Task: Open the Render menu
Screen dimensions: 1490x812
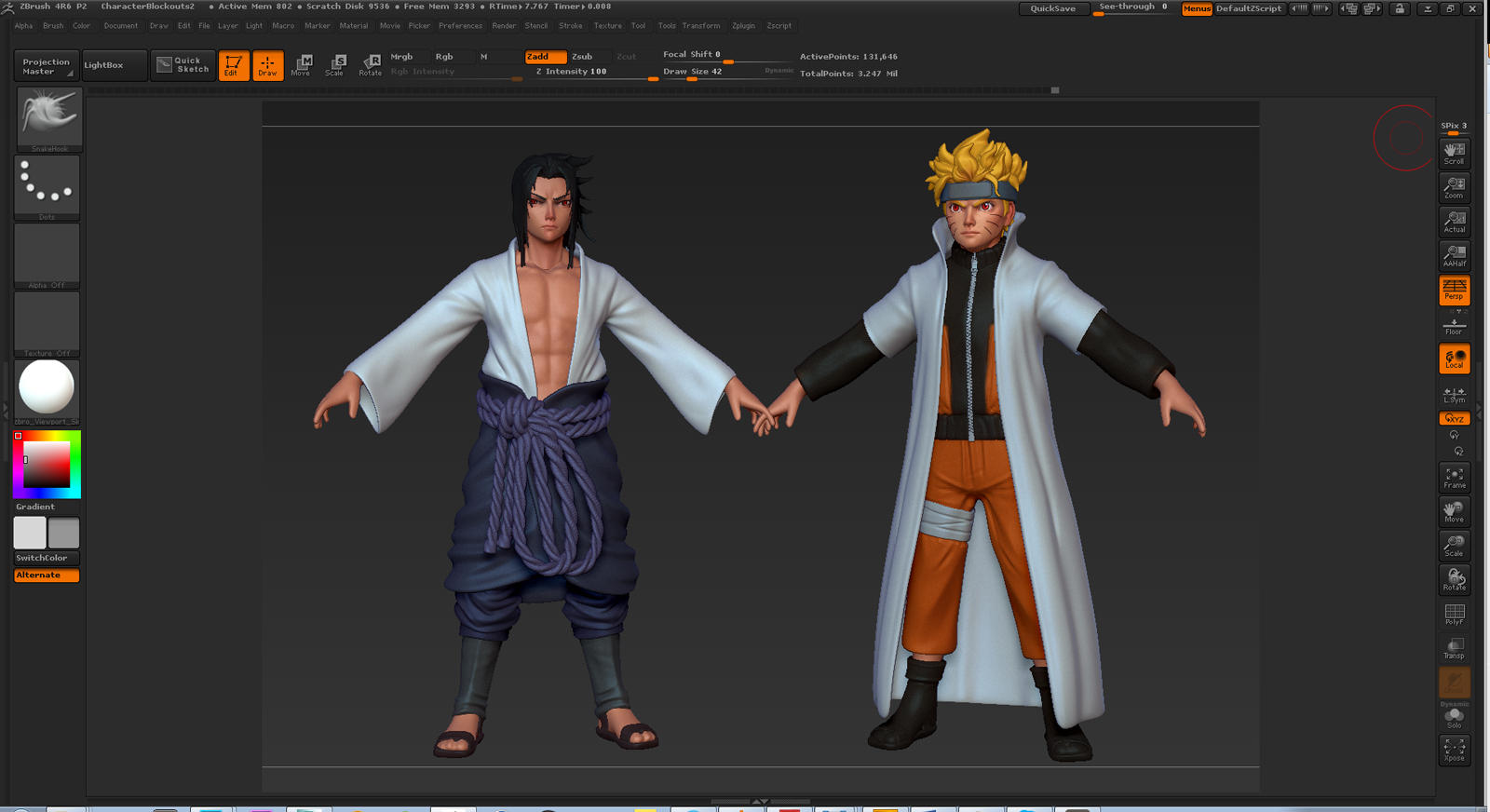Action: pyautogui.click(x=504, y=26)
